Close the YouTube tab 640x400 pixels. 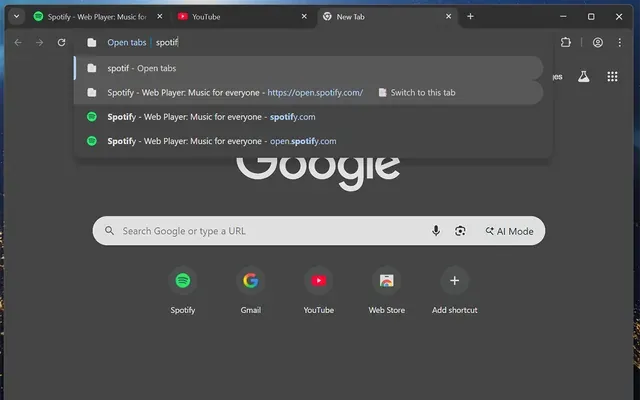tap(304, 17)
